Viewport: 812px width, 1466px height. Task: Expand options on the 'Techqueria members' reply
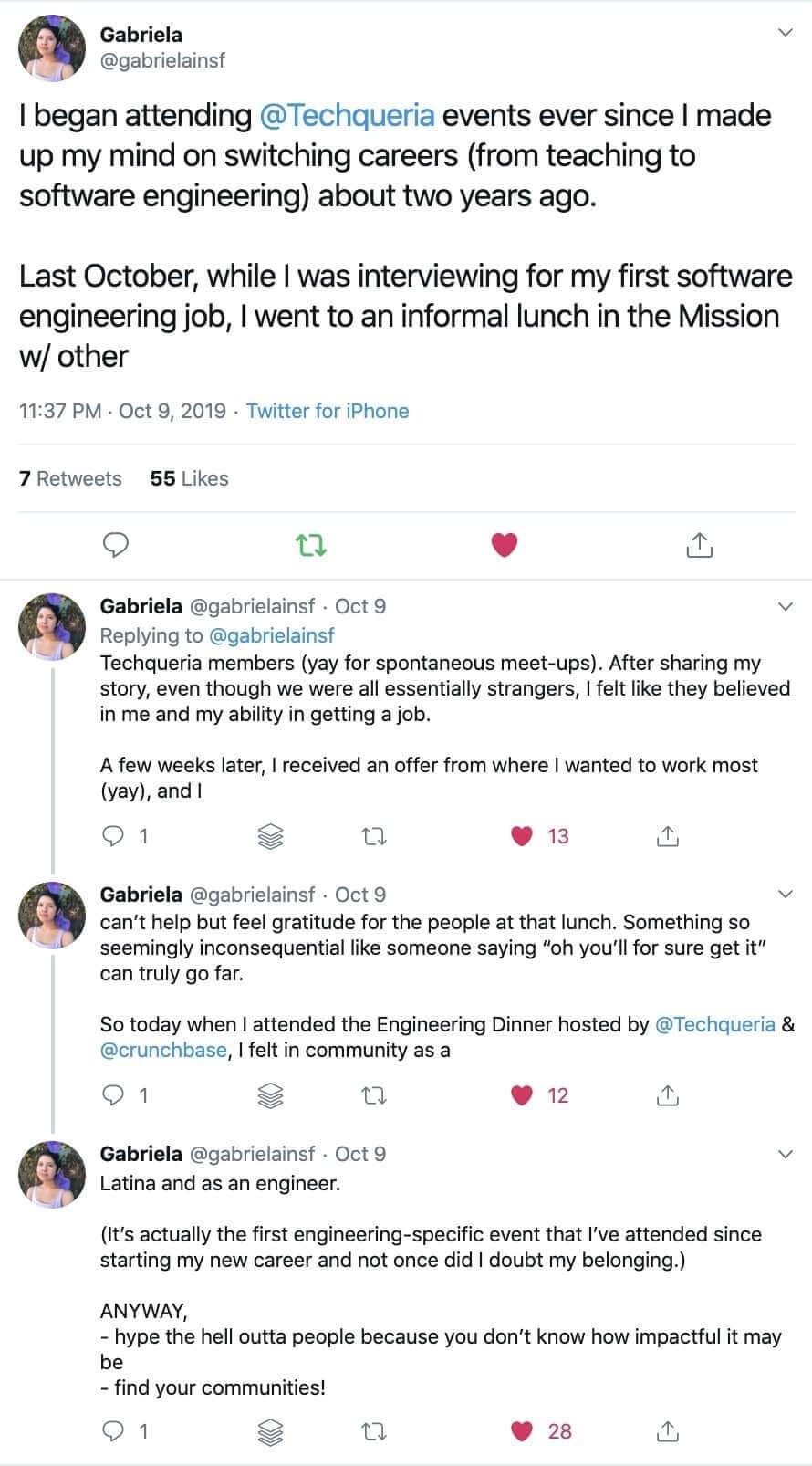click(784, 606)
